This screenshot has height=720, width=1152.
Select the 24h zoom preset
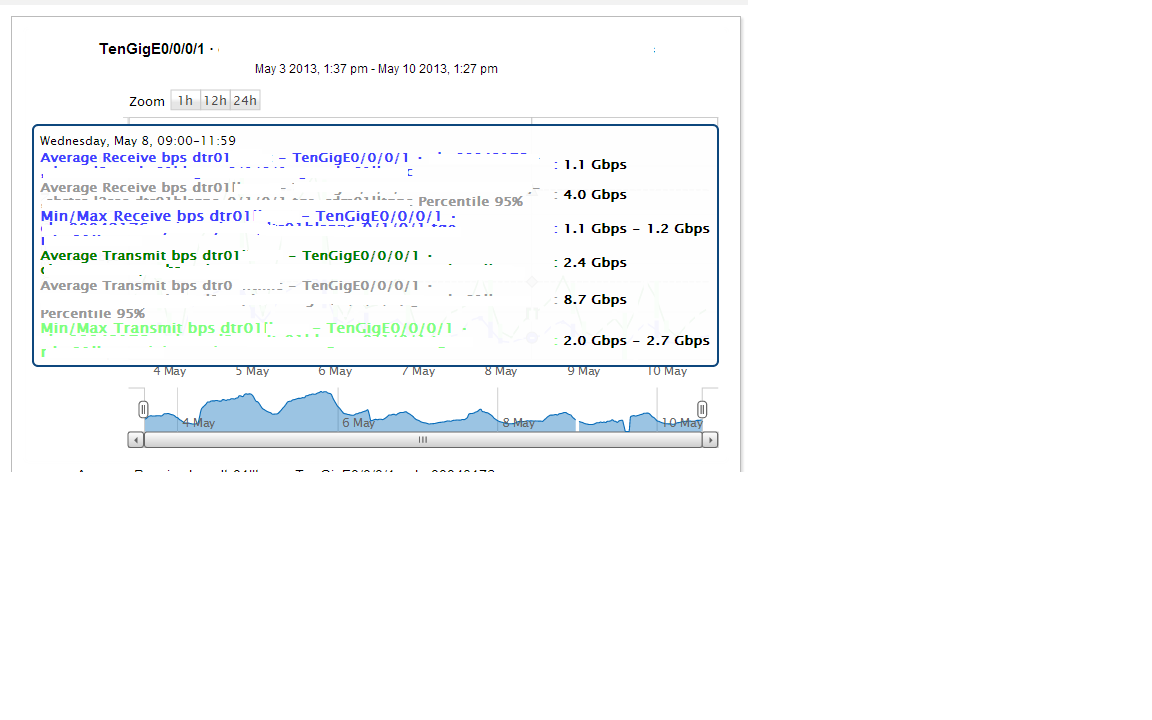click(243, 100)
